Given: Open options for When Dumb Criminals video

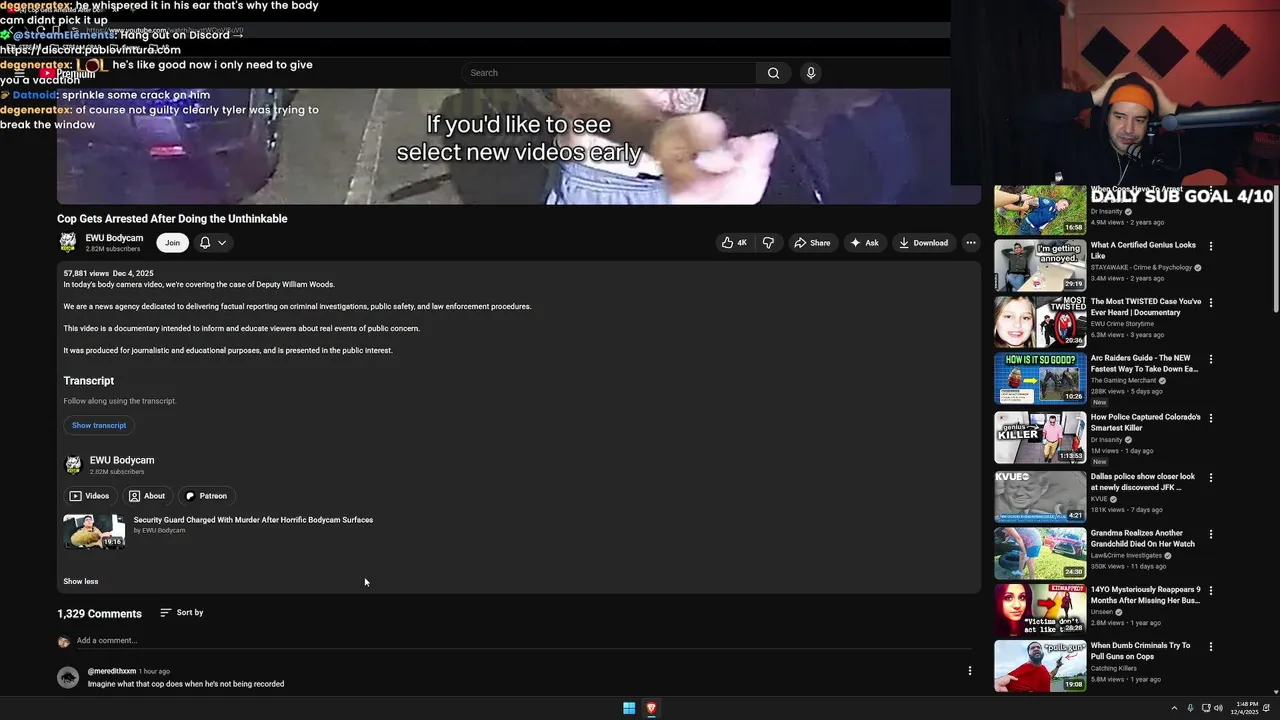Looking at the screenshot, I should (x=1211, y=647).
